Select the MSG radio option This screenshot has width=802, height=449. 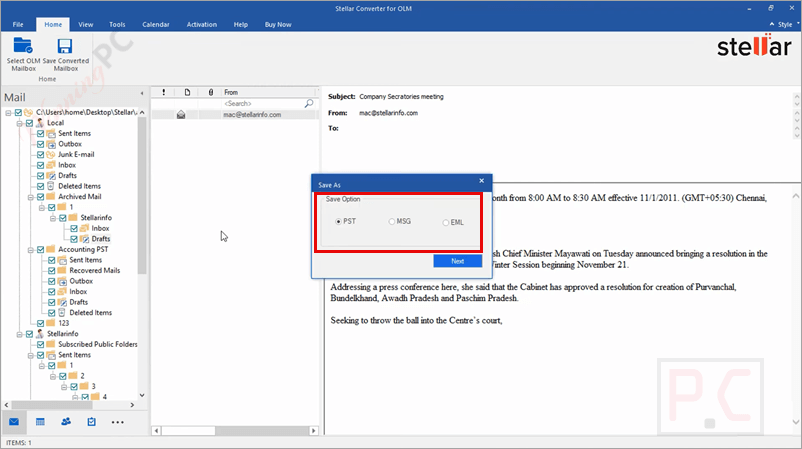point(392,222)
